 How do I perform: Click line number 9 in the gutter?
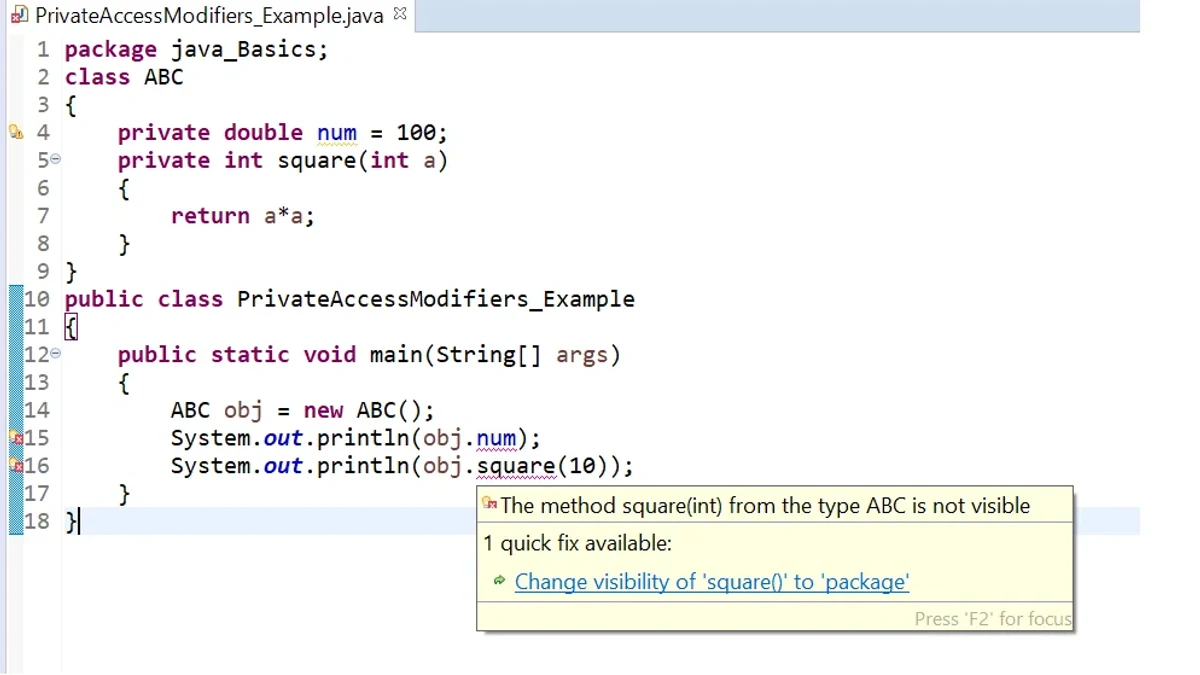[x=43, y=271]
